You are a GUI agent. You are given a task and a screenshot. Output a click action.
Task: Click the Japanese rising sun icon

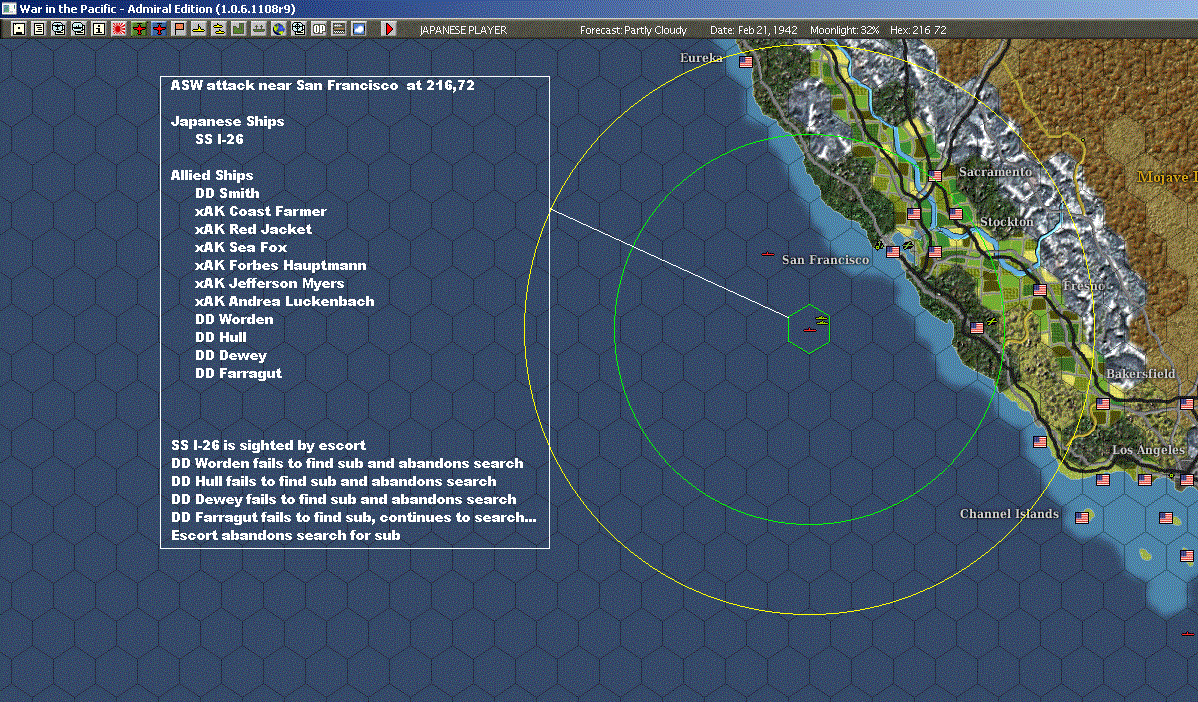click(x=118, y=29)
